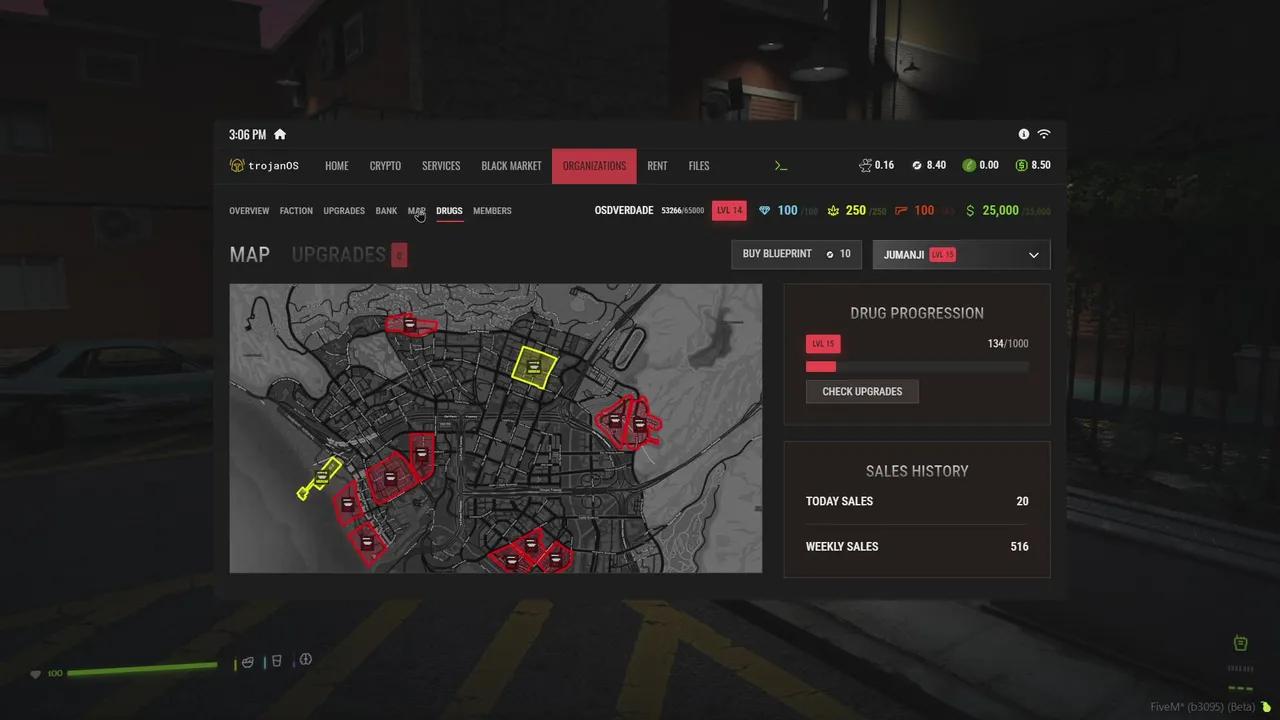The image size is (1280, 720).
Task: Click the green icon at bottom-right HUD
Action: (x=1240, y=643)
